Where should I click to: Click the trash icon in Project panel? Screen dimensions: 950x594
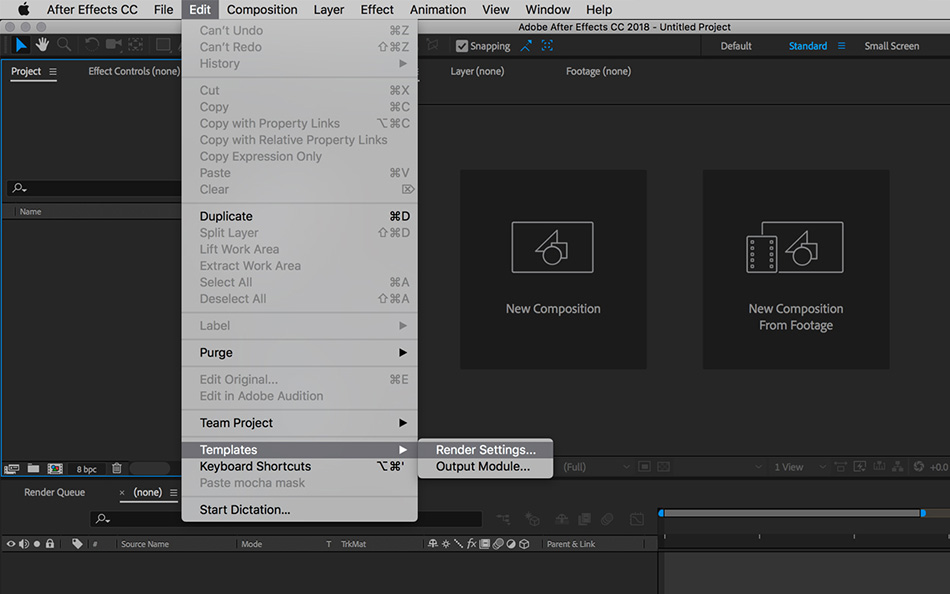coord(117,468)
